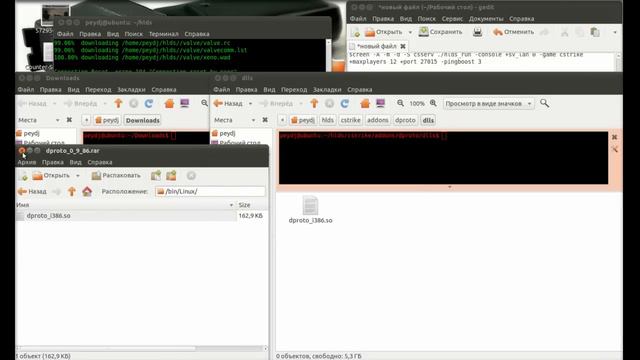Image resolution: width=640 pixels, height=360 pixels.
Task: Click the dlls path button
Action: pos(428,120)
